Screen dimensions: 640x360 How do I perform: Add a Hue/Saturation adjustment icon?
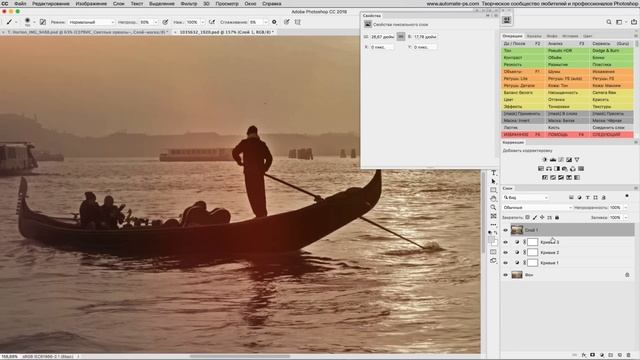(541, 169)
